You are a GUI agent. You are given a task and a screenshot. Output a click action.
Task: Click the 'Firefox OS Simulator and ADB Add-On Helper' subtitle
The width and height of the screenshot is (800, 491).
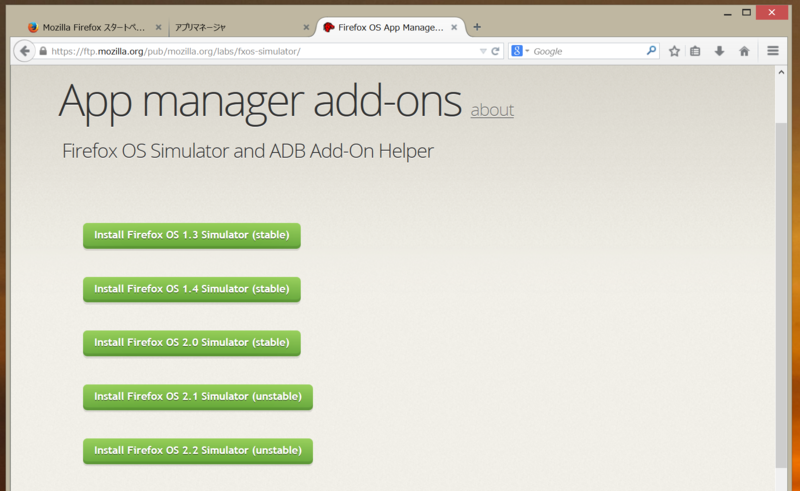coord(248,151)
